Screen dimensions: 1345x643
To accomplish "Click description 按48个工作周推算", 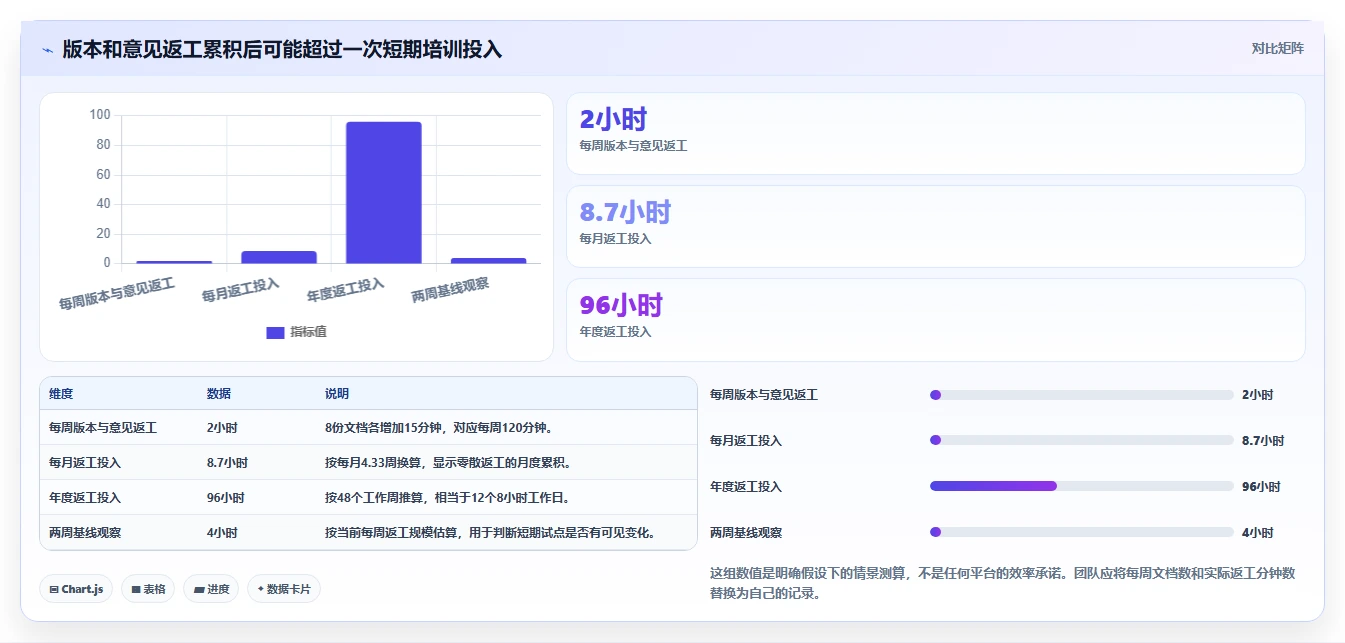I will pyautogui.click(x=447, y=497).
